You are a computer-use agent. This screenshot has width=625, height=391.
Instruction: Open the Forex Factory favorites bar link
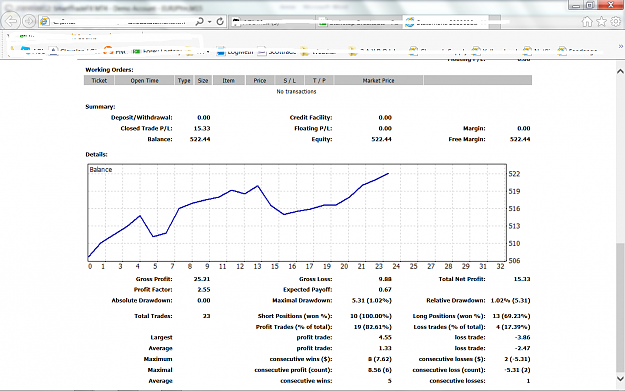[x=157, y=51]
